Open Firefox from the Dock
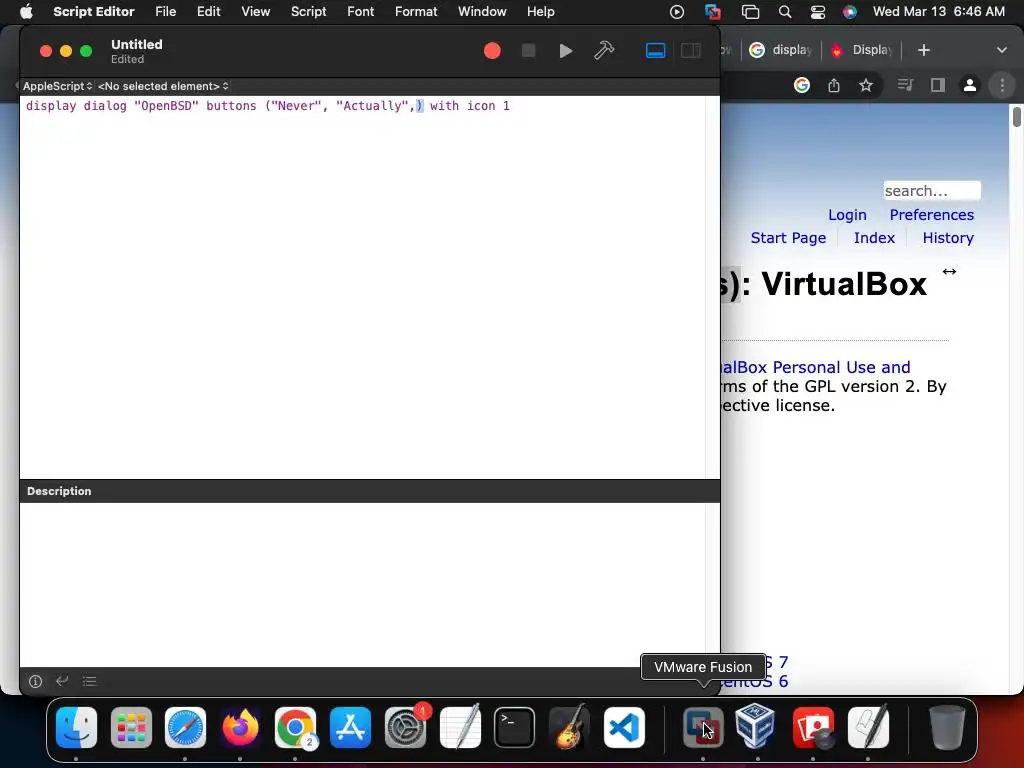 (x=240, y=727)
